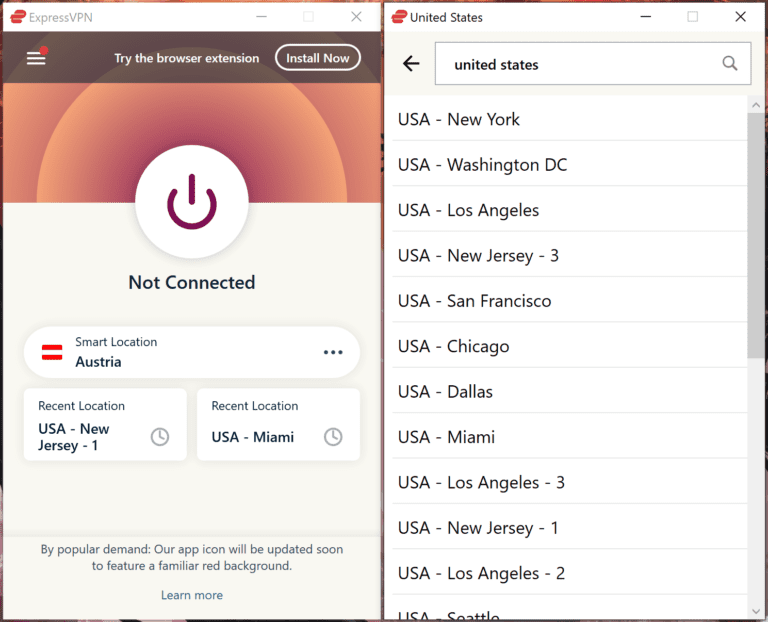Click the power connect button

pos(192,201)
